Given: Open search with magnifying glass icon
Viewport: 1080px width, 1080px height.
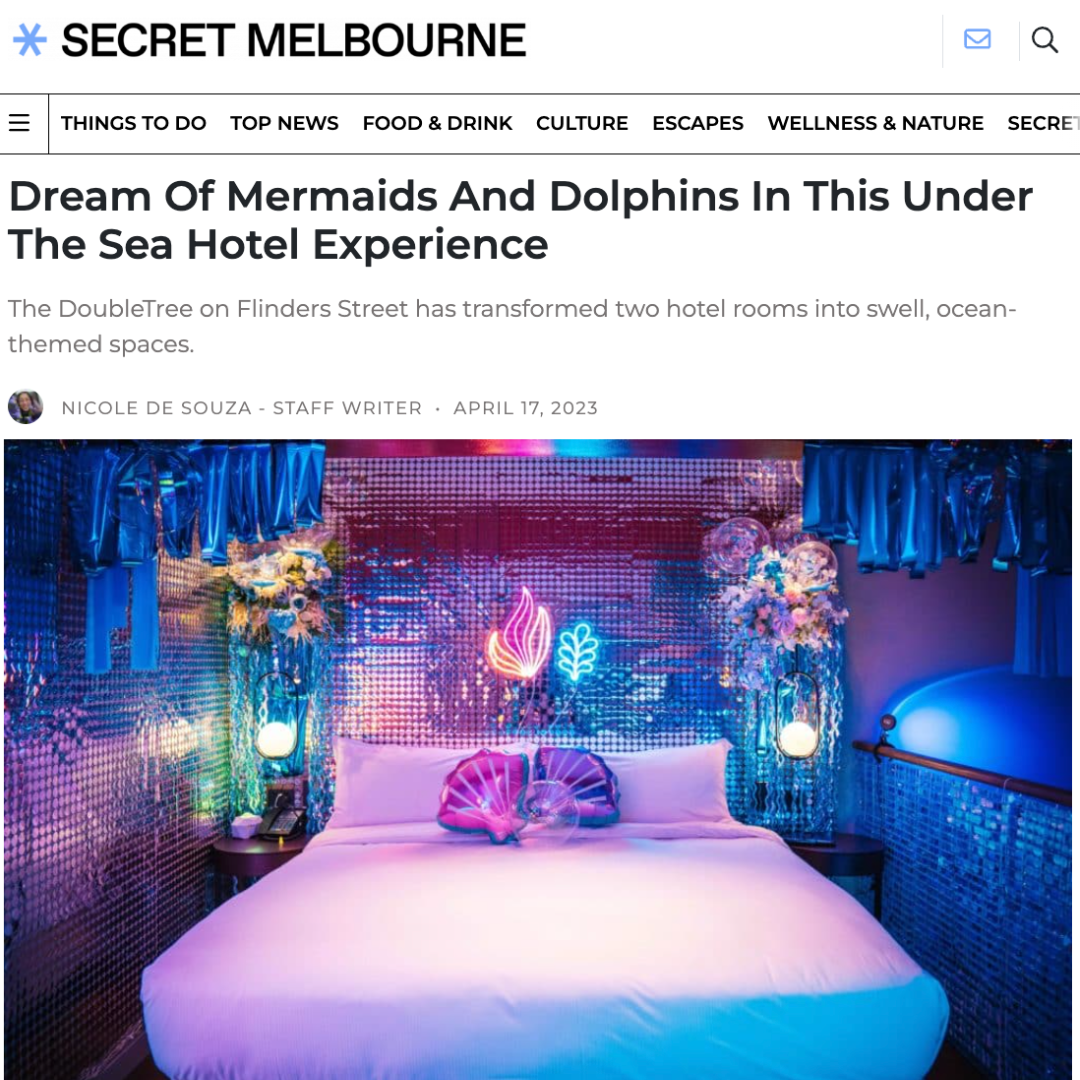Looking at the screenshot, I should click(1044, 40).
